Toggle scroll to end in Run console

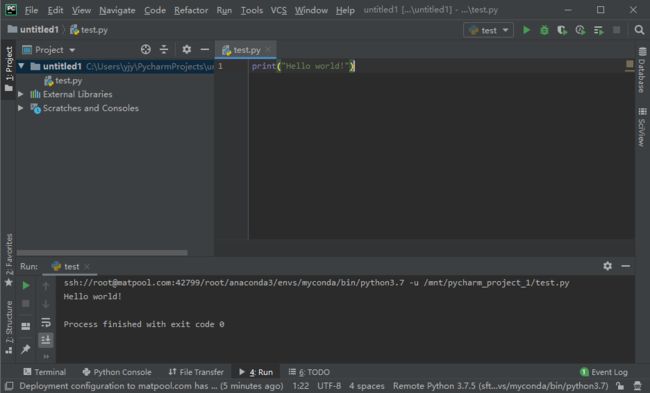tap(46, 340)
